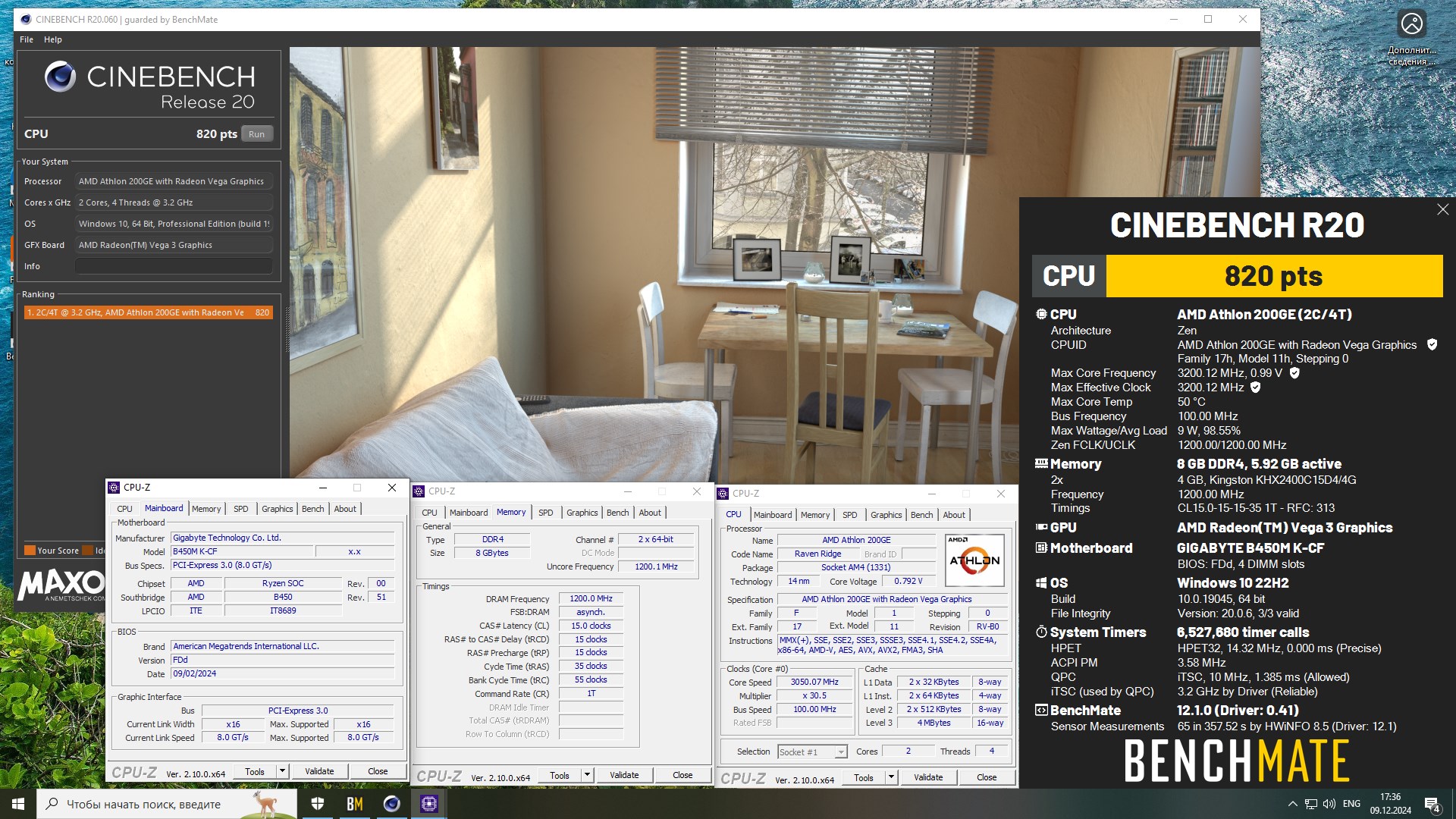The height and width of the screenshot is (819, 1456).
Task: Click the Level 3 cache value 4 MBytes
Action: point(934,723)
